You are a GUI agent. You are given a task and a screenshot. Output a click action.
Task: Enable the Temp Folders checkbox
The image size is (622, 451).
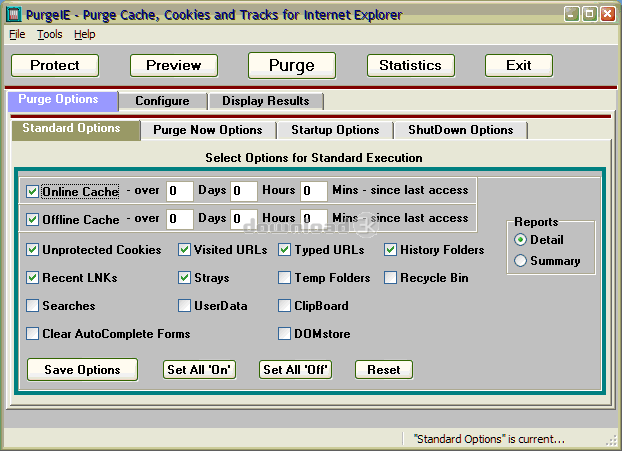click(284, 278)
